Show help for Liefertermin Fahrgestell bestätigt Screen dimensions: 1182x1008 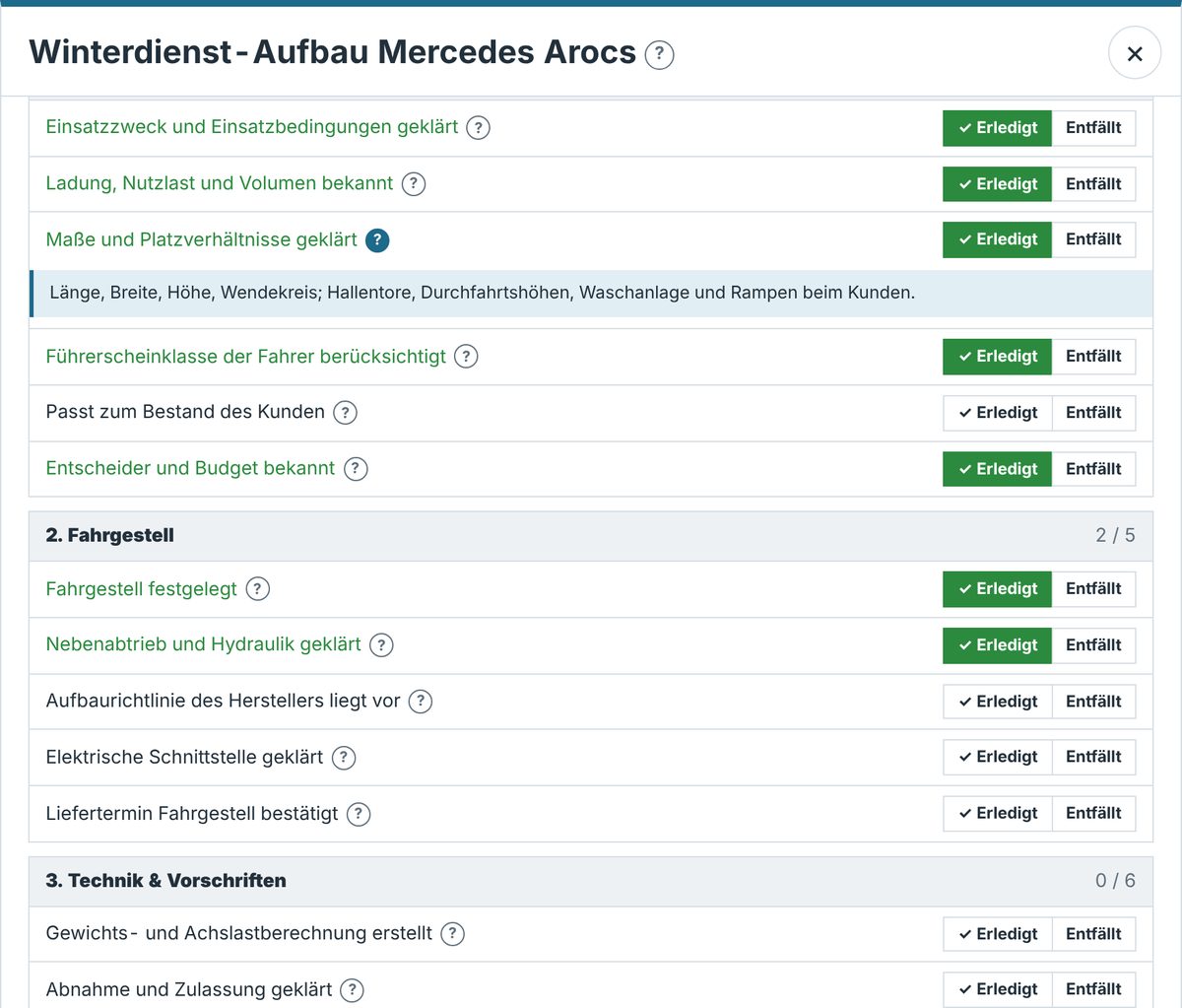359,814
